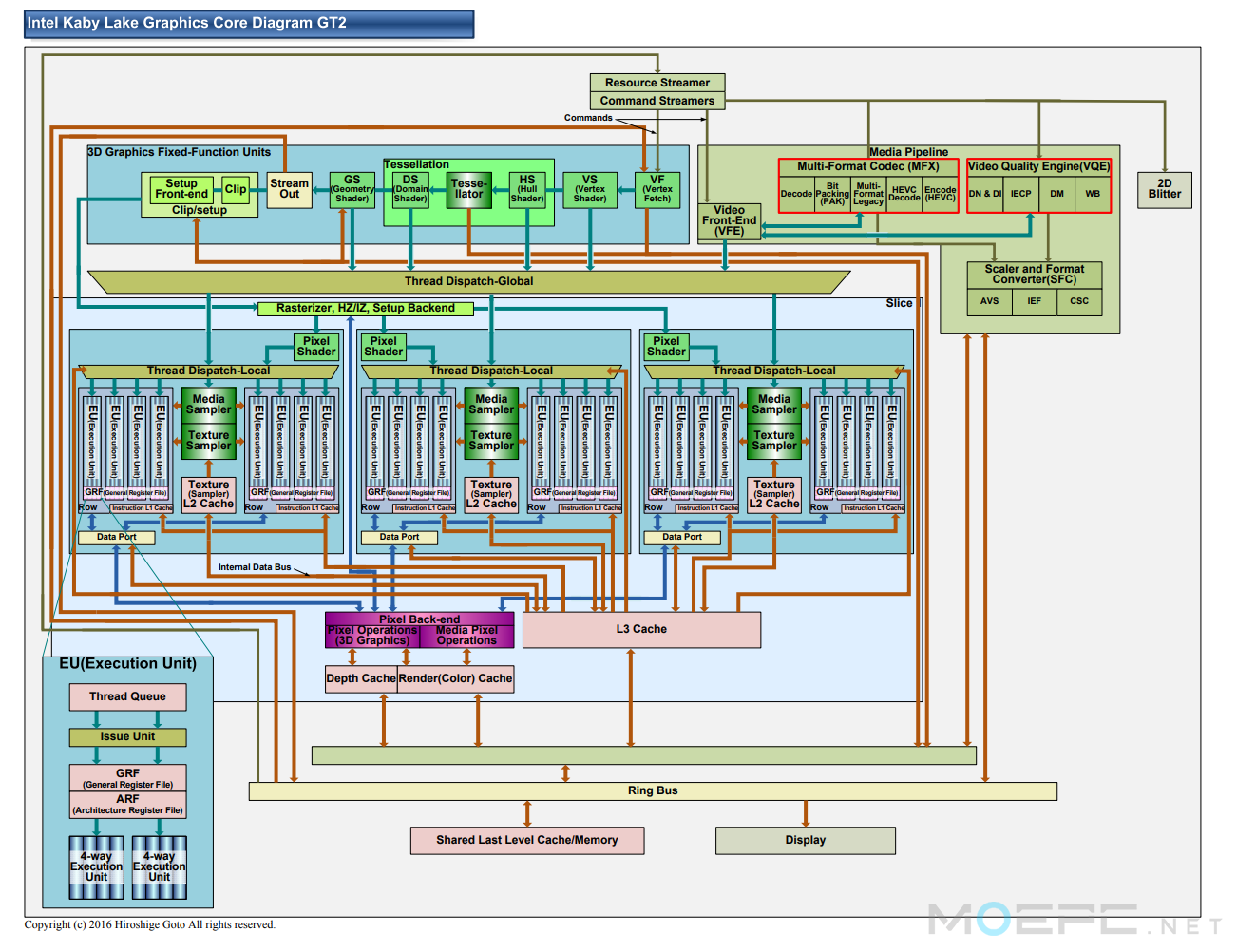Click the Media Pipeline heading
1237x952 pixels.
click(x=909, y=152)
